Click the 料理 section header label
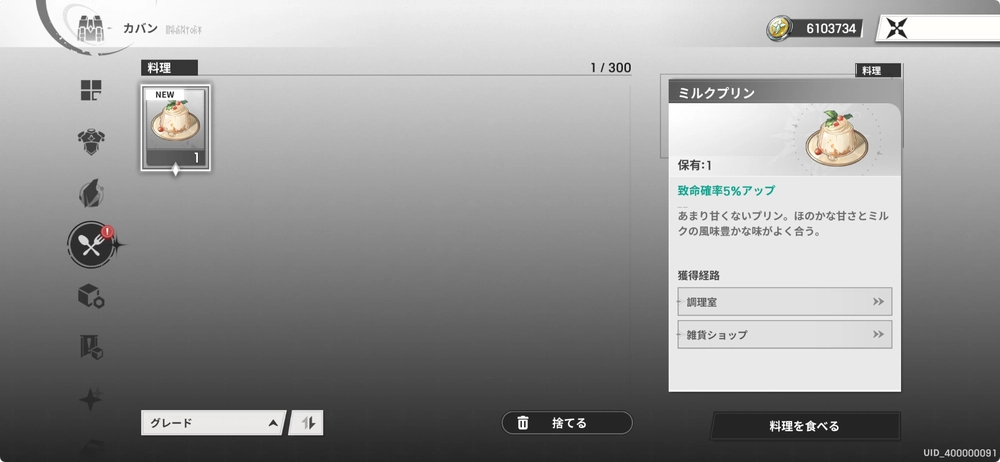The image size is (1000, 462). [x=169, y=68]
